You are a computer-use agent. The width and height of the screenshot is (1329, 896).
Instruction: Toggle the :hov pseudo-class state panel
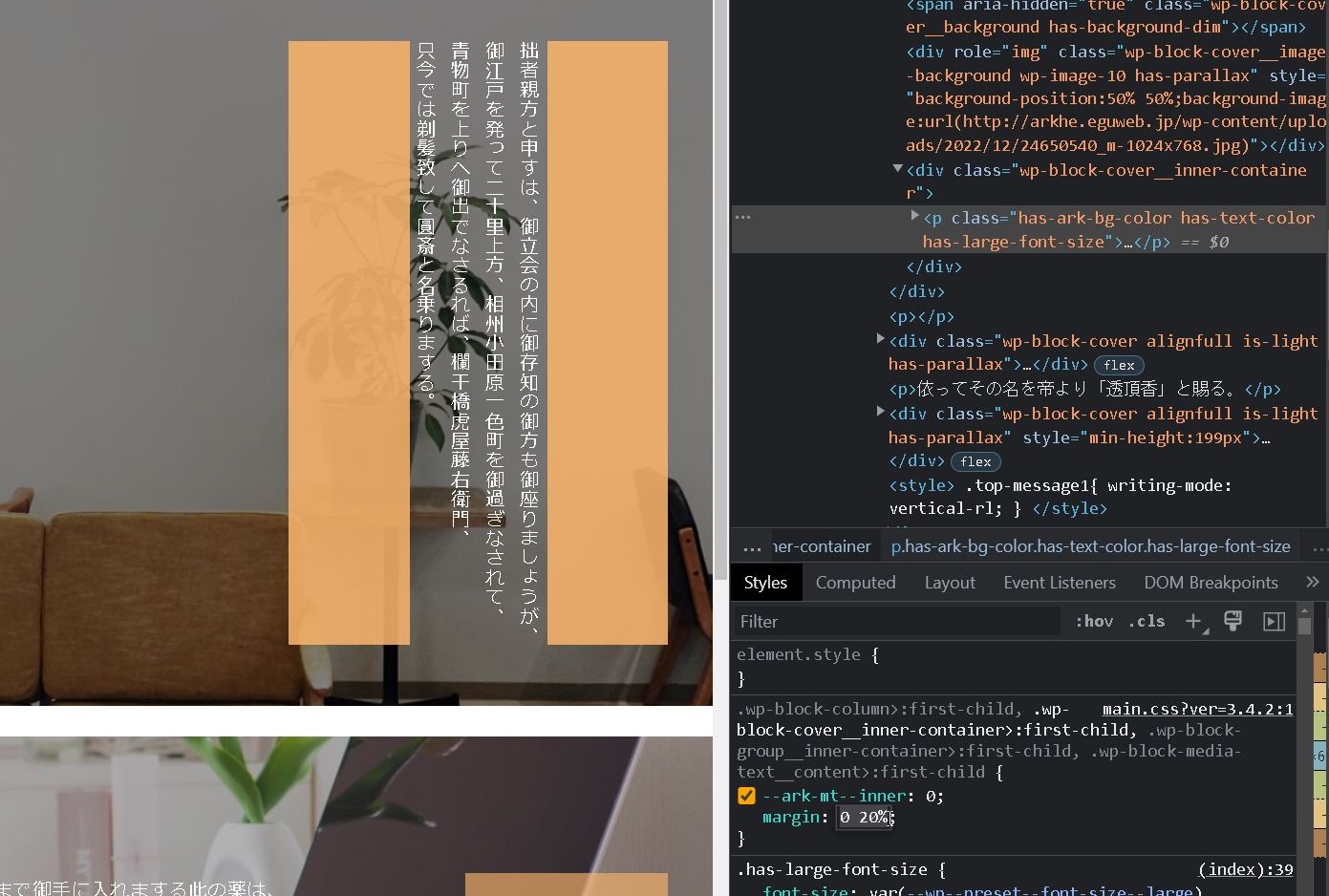[x=1094, y=621]
